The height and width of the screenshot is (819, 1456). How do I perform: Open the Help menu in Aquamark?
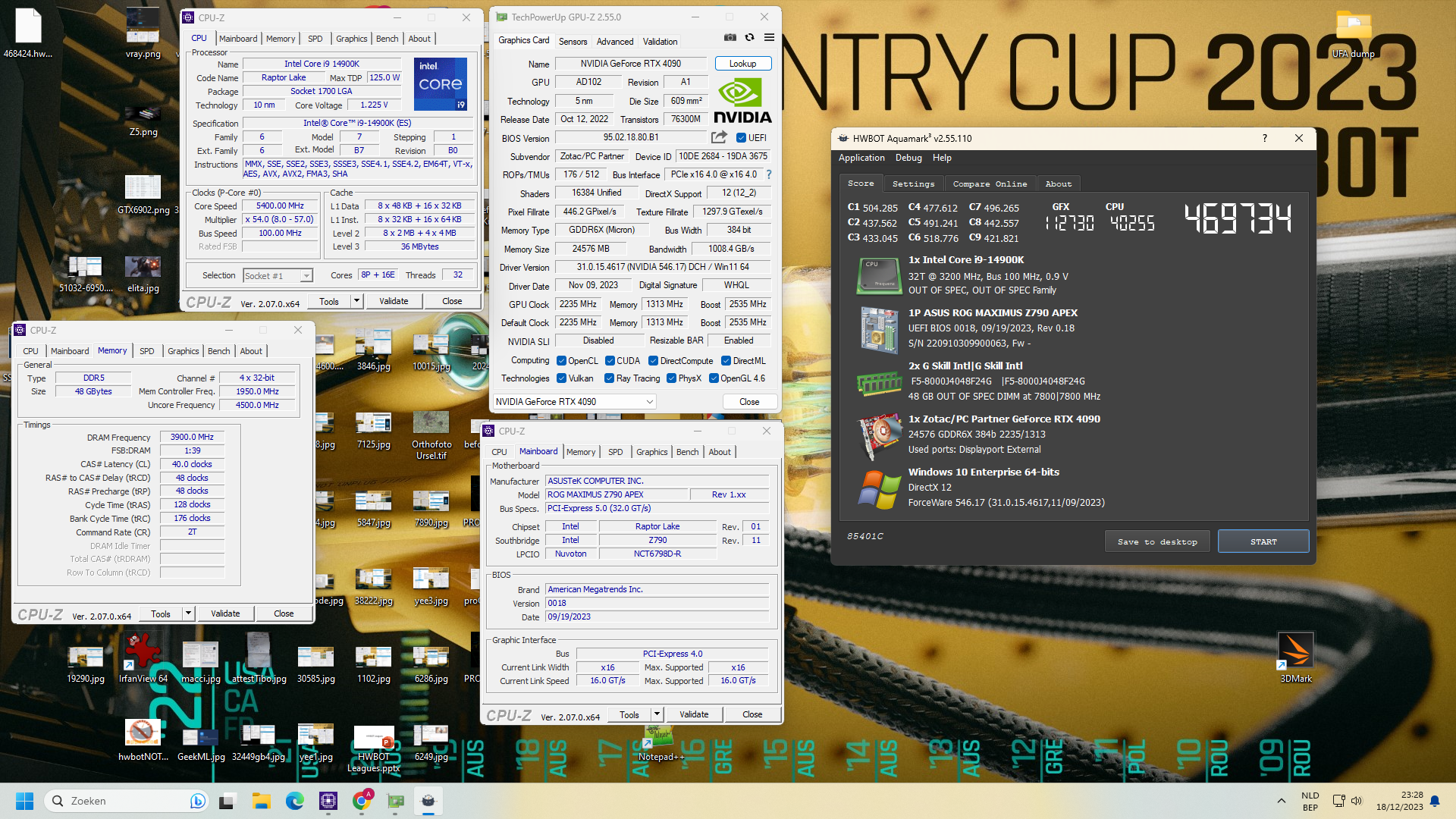pyautogui.click(x=942, y=158)
